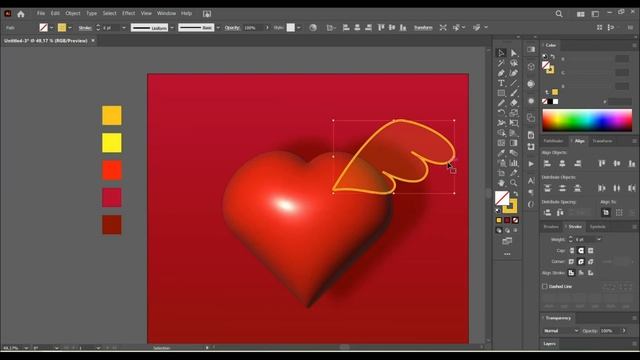The image size is (640, 360).
Task: Select the Paintbrush tool
Action: [x=514, y=93]
